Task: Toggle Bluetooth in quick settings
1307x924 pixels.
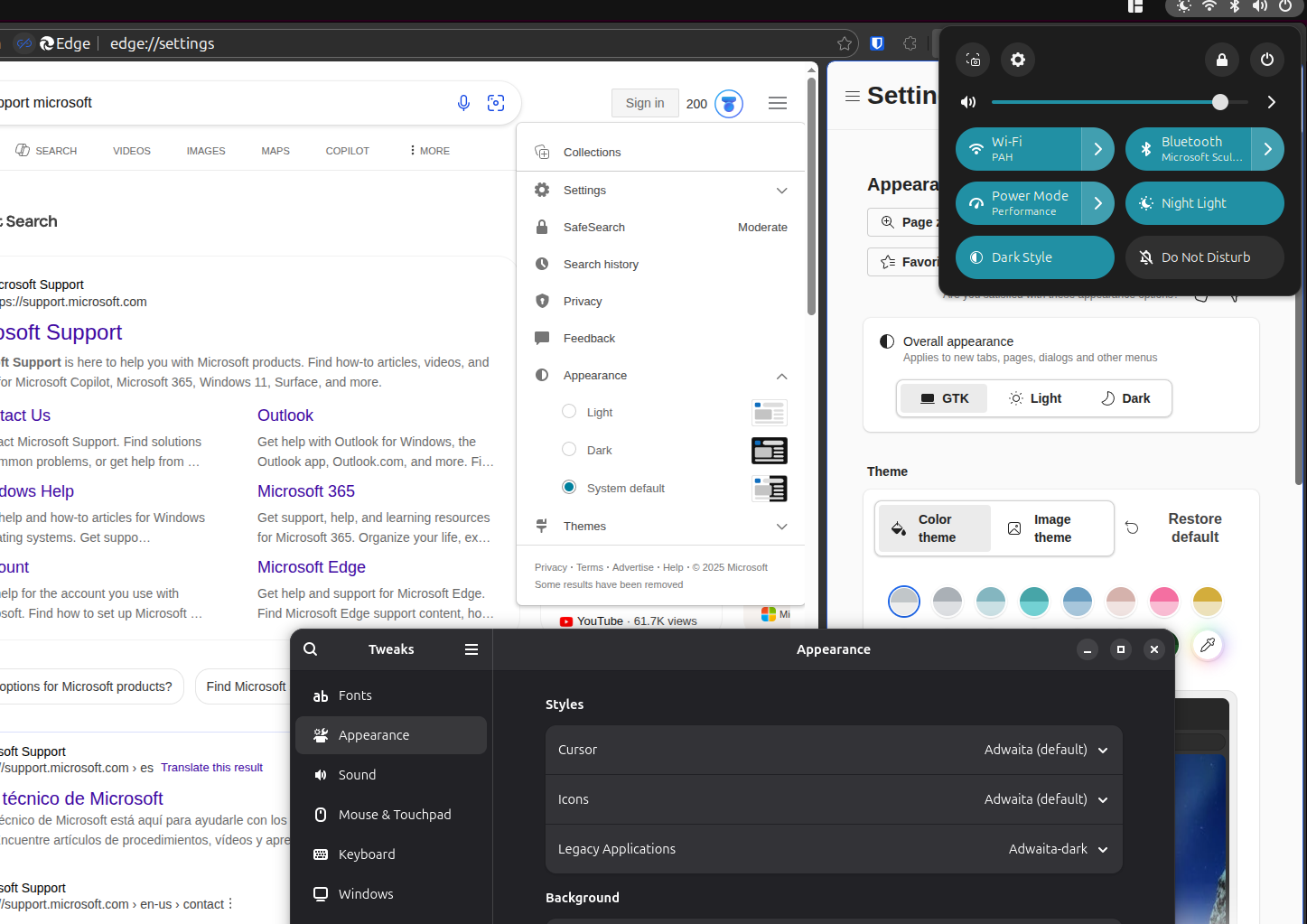Action: (x=1188, y=149)
